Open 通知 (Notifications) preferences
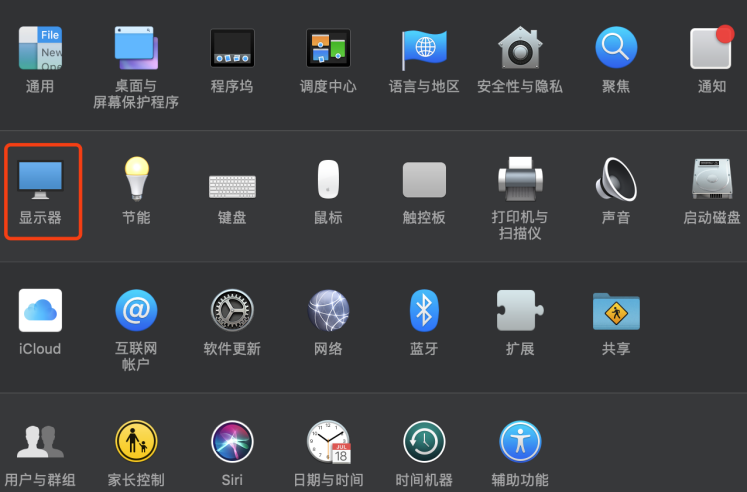Screen dimensions: 747x492 point(712,47)
